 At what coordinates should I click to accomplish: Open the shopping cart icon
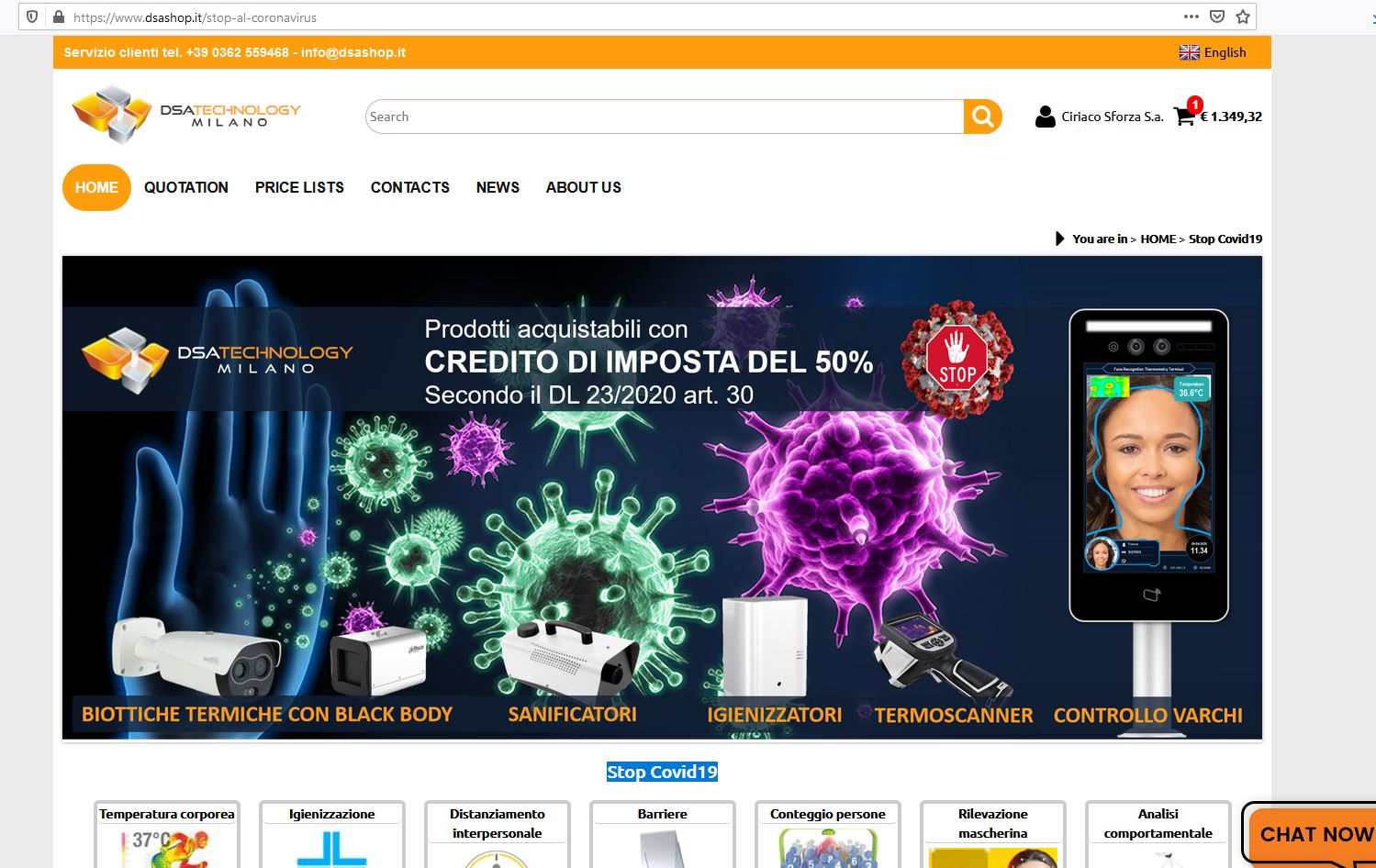tap(1184, 117)
